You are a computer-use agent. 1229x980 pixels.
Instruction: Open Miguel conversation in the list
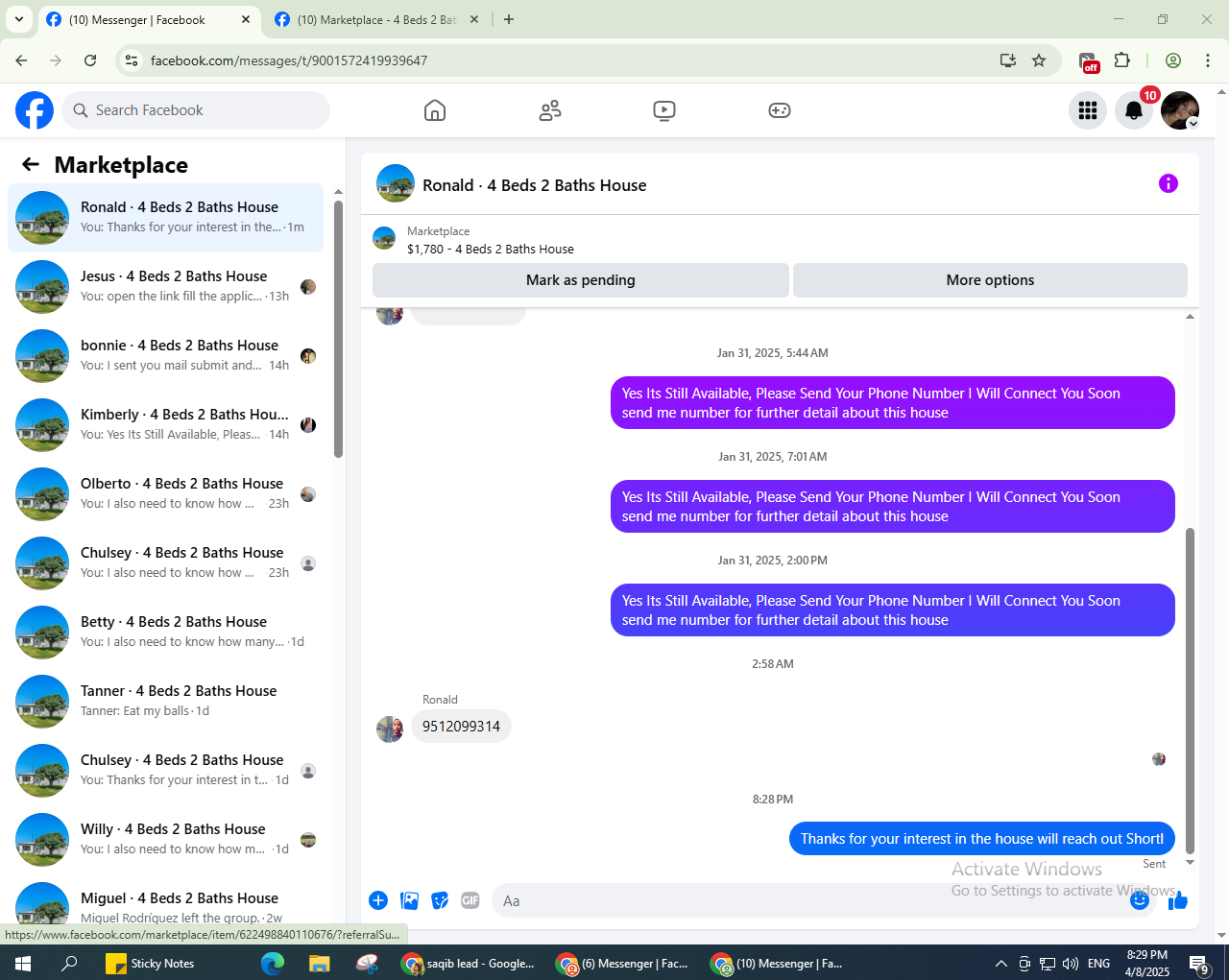pyautogui.click(x=165, y=902)
